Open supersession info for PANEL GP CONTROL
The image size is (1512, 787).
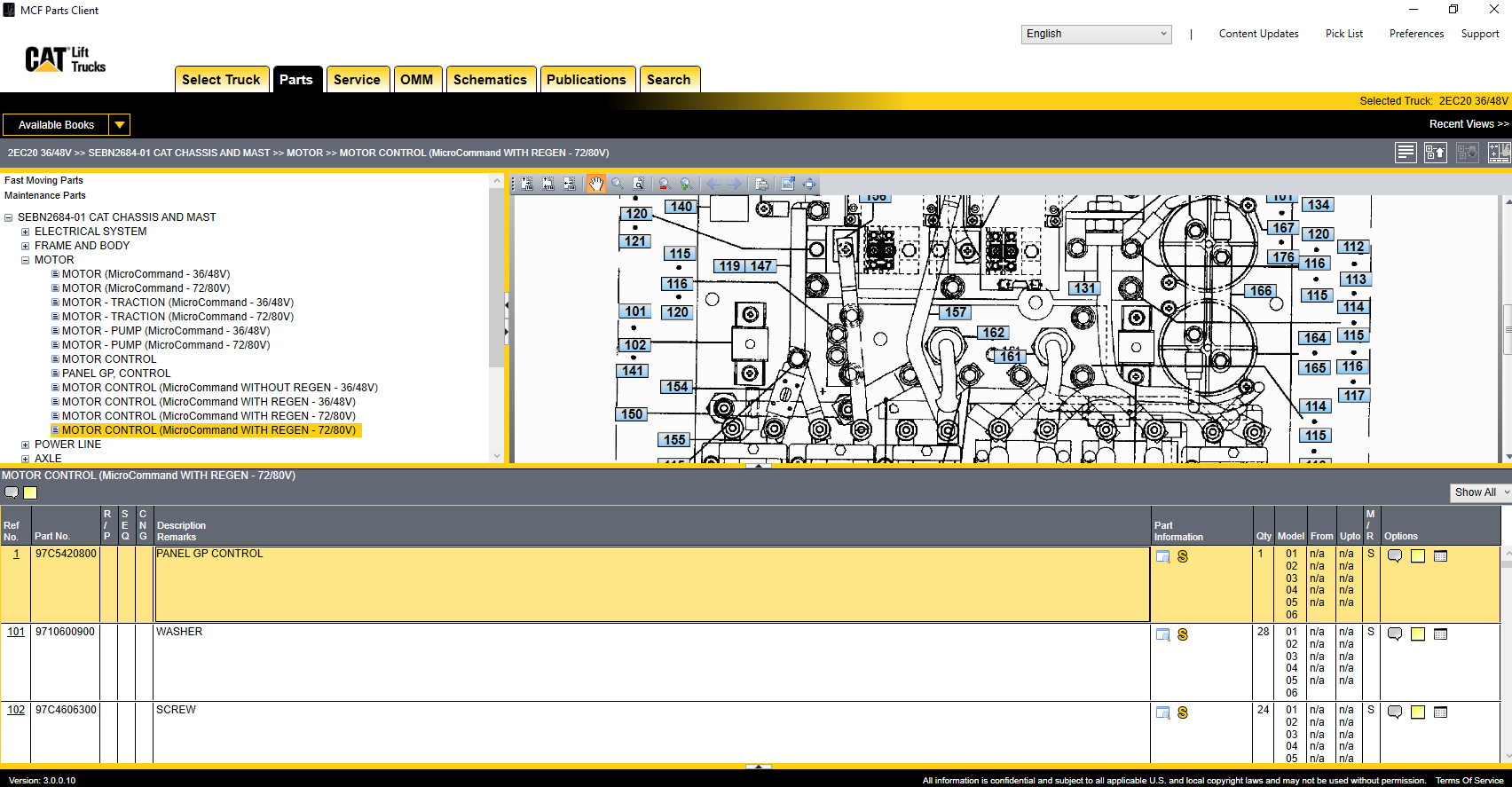pos(1182,556)
